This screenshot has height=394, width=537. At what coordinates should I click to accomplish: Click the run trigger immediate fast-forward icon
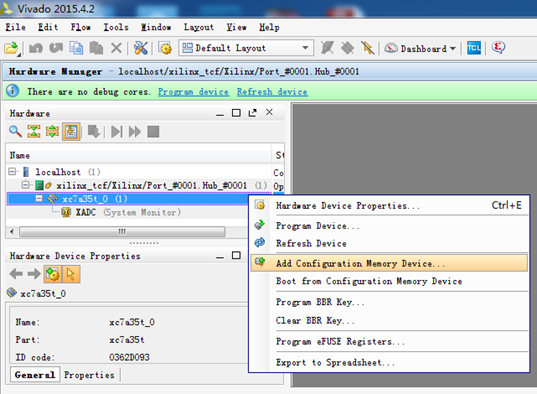coord(135,132)
